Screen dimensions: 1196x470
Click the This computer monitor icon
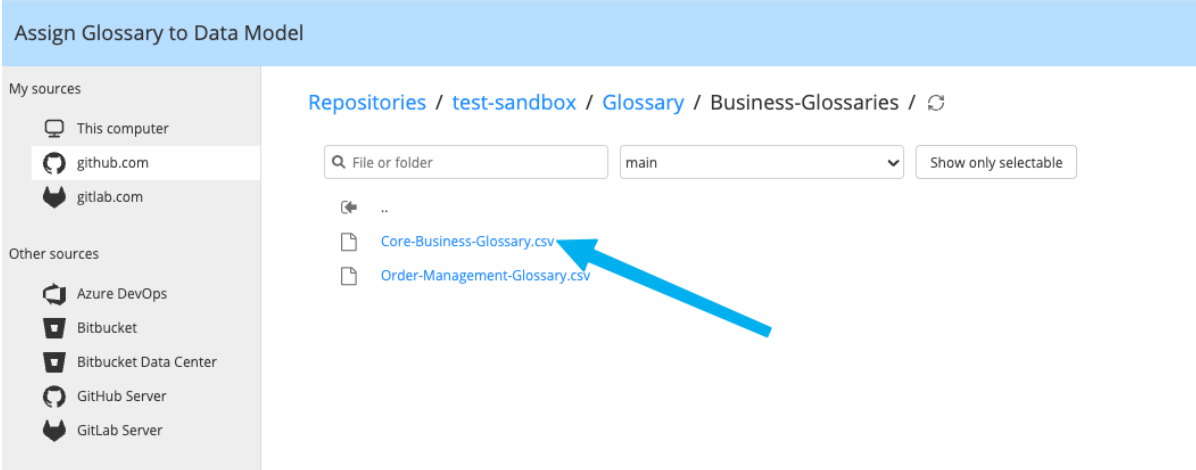click(x=54, y=129)
